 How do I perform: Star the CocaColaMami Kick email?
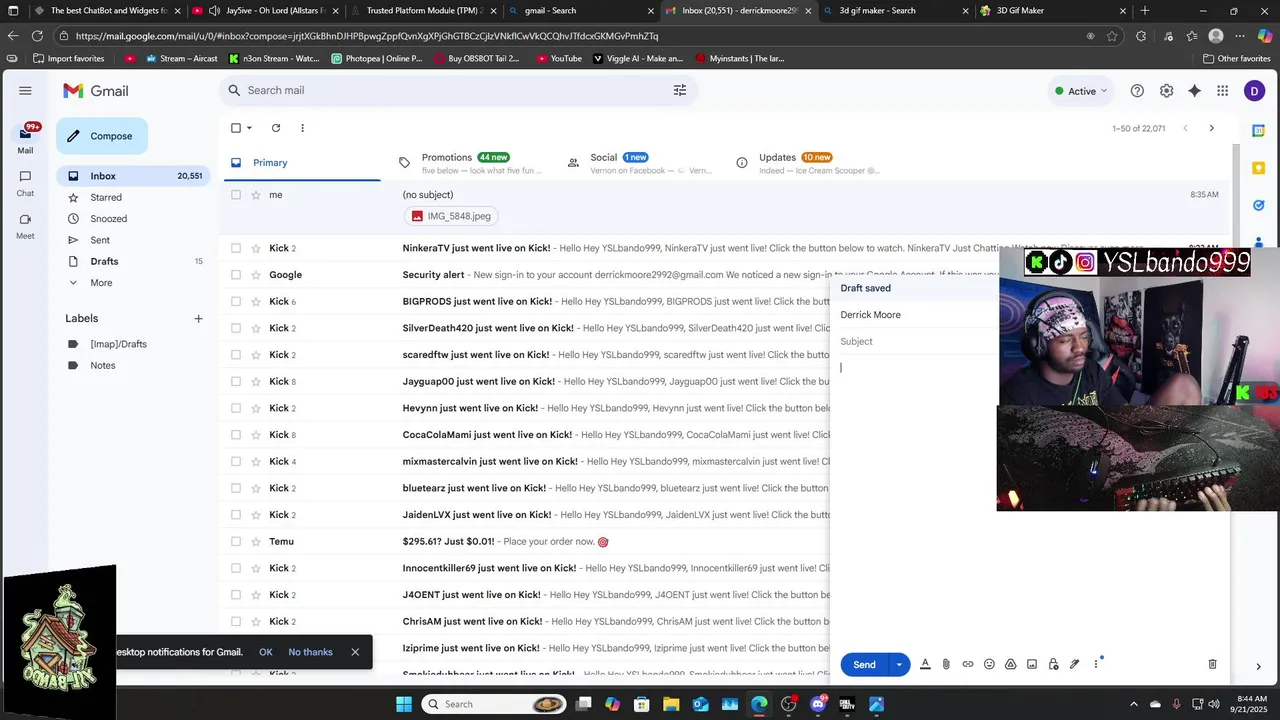(256, 435)
